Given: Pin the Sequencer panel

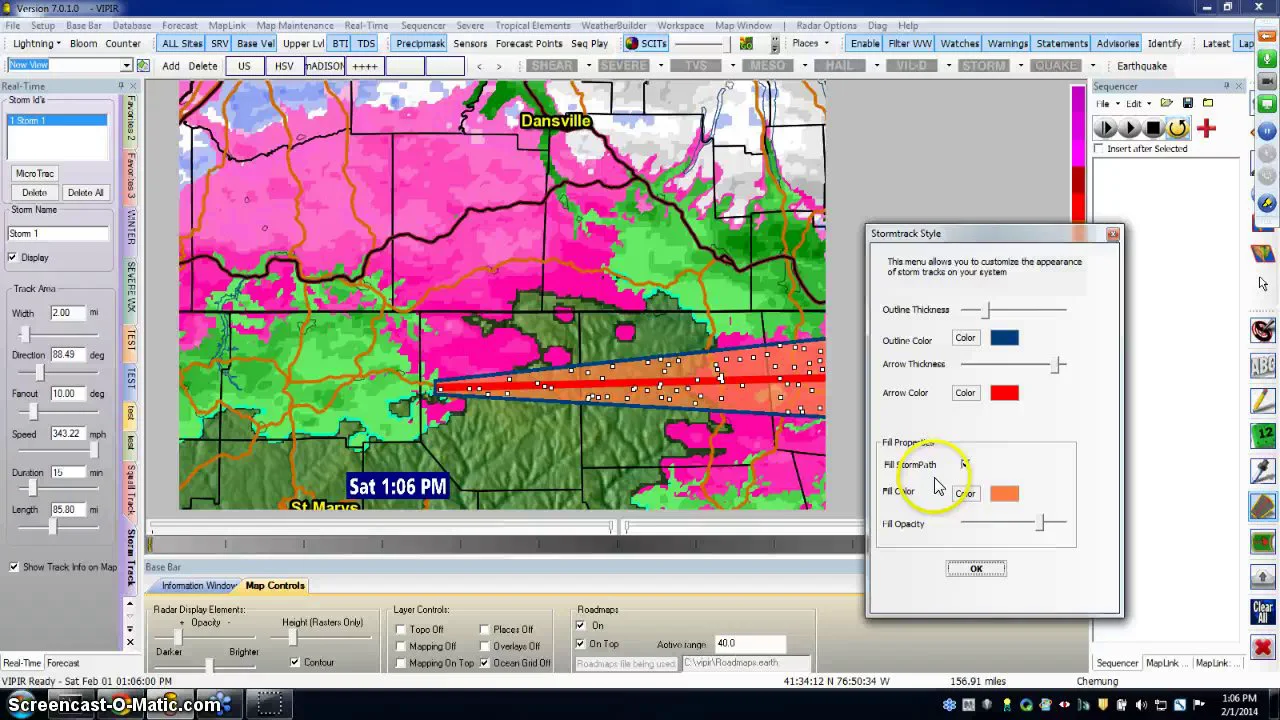Looking at the screenshot, I should [1229, 86].
